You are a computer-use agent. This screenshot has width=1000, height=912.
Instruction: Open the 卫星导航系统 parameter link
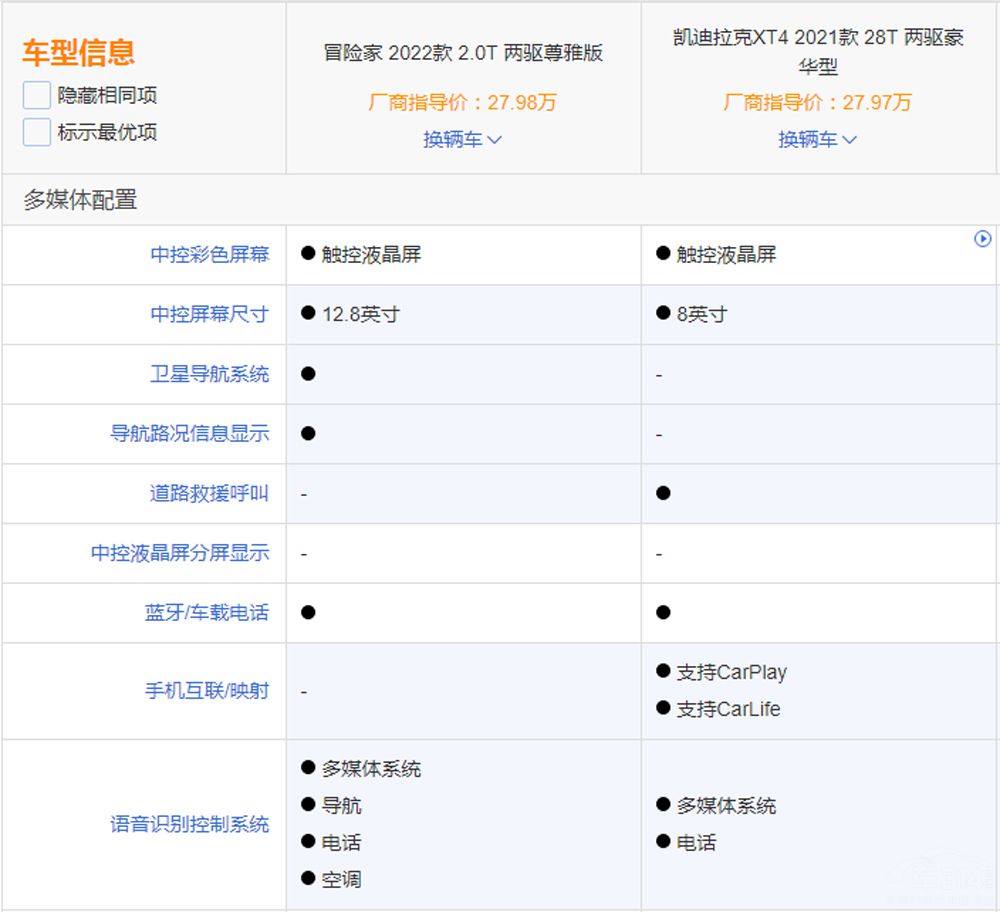tap(210, 374)
